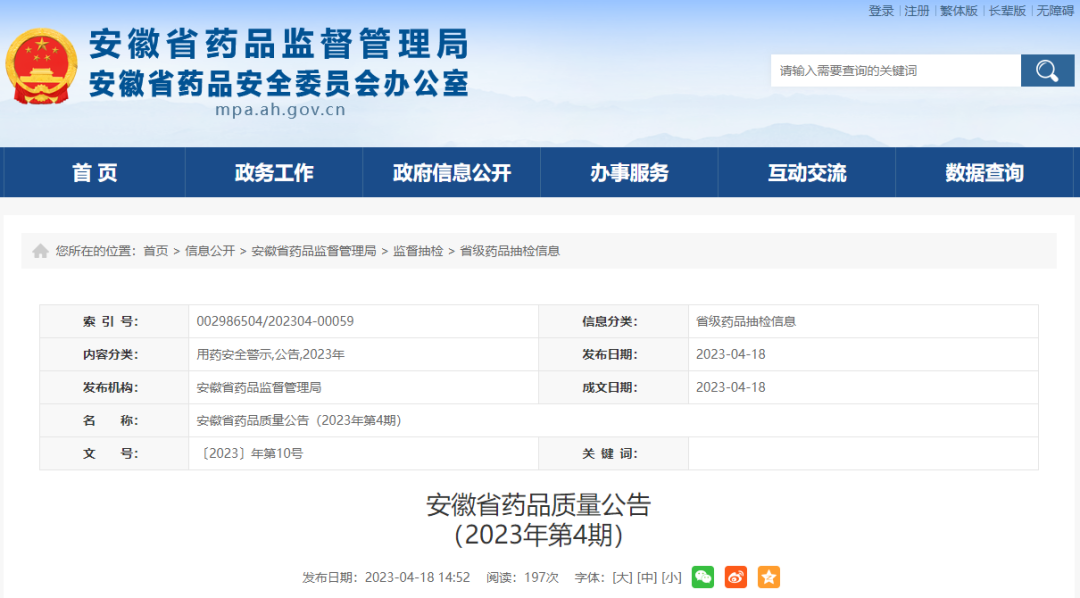Click the breadcrumb home icon
The height and width of the screenshot is (598, 1080).
(x=40, y=251)
